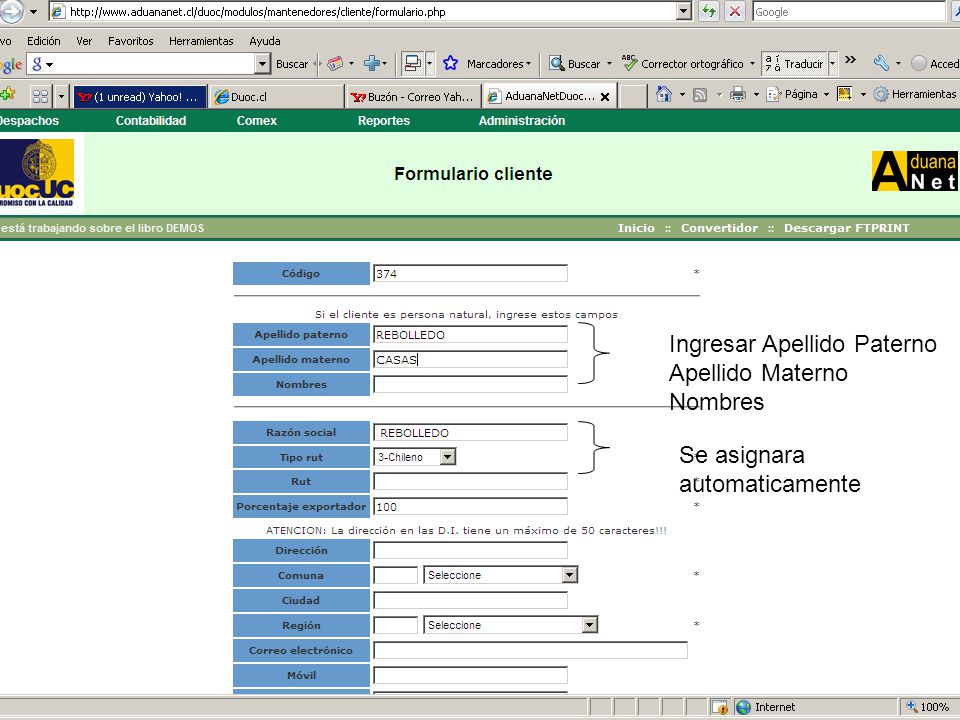
Task: Click the popup blocker window icon in Google toolbar
Action: coord(413,63)
